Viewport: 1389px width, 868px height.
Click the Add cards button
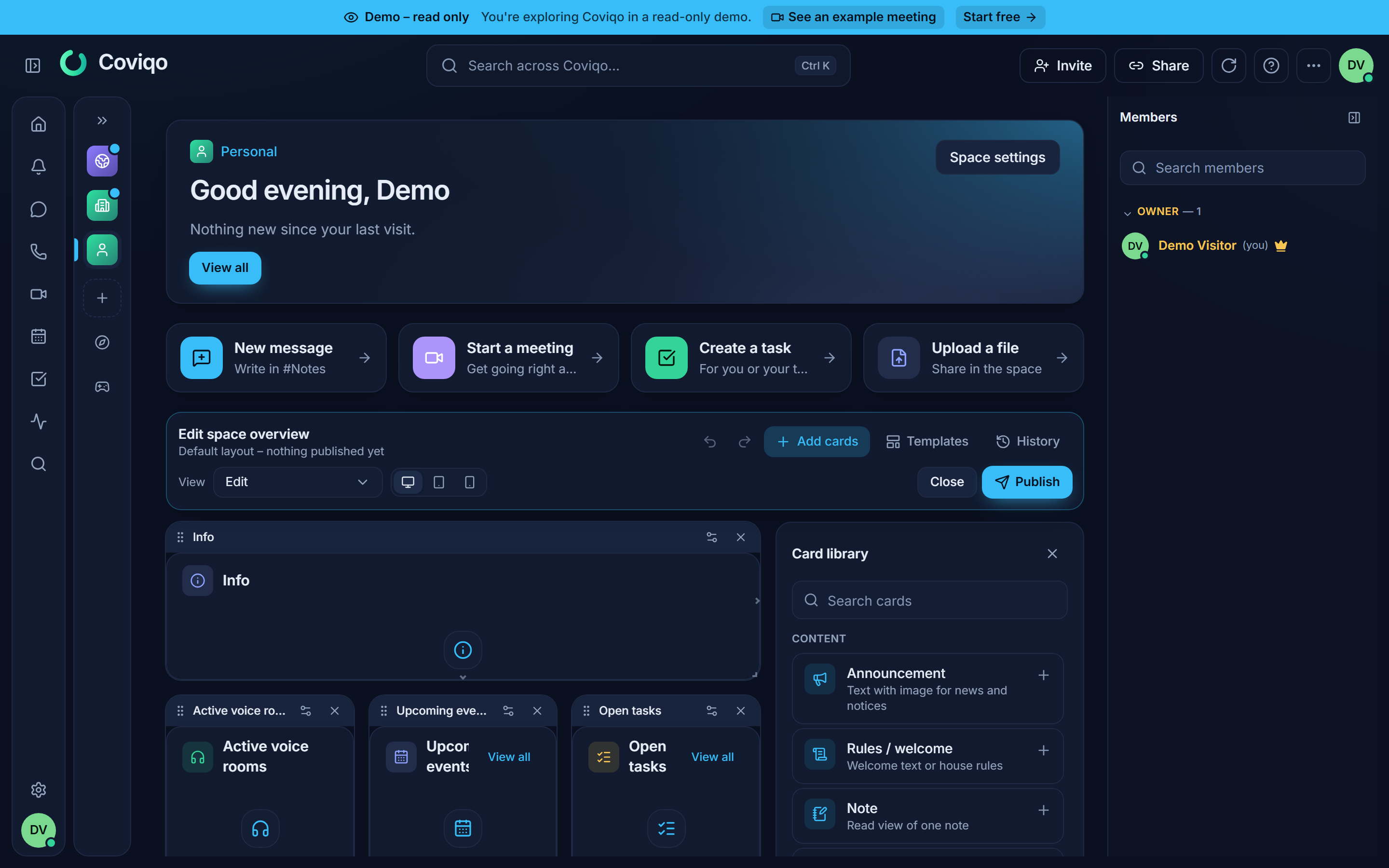click(817, 441)
